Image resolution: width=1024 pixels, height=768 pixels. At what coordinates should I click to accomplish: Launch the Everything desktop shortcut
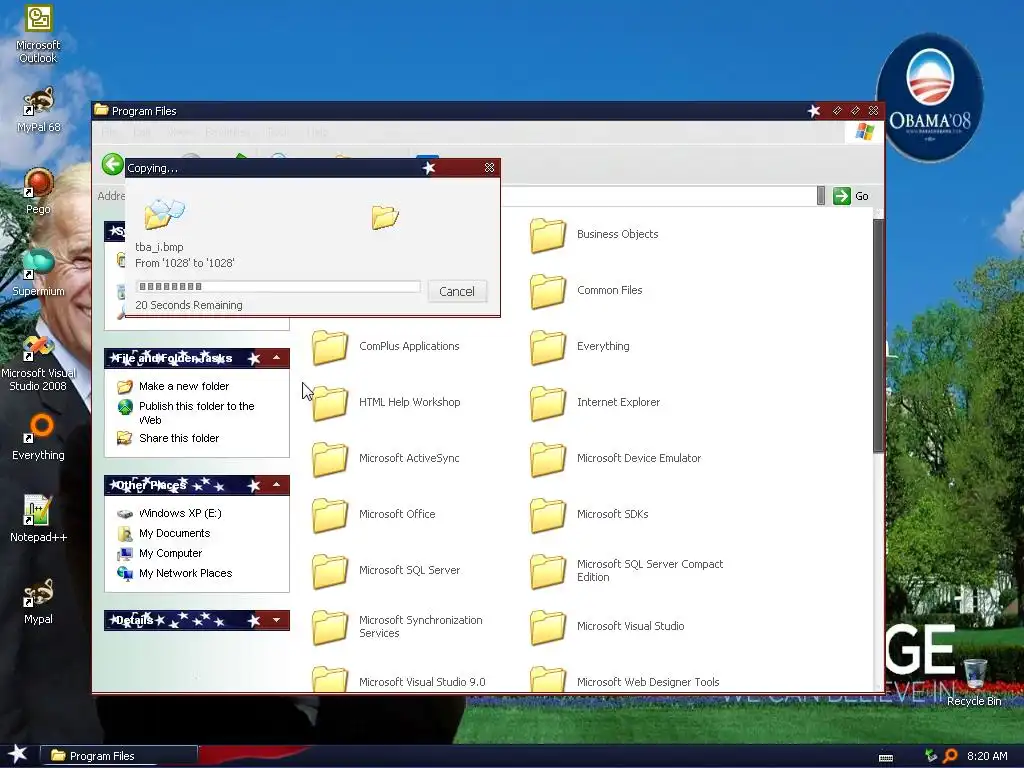[x=39, y=436]
